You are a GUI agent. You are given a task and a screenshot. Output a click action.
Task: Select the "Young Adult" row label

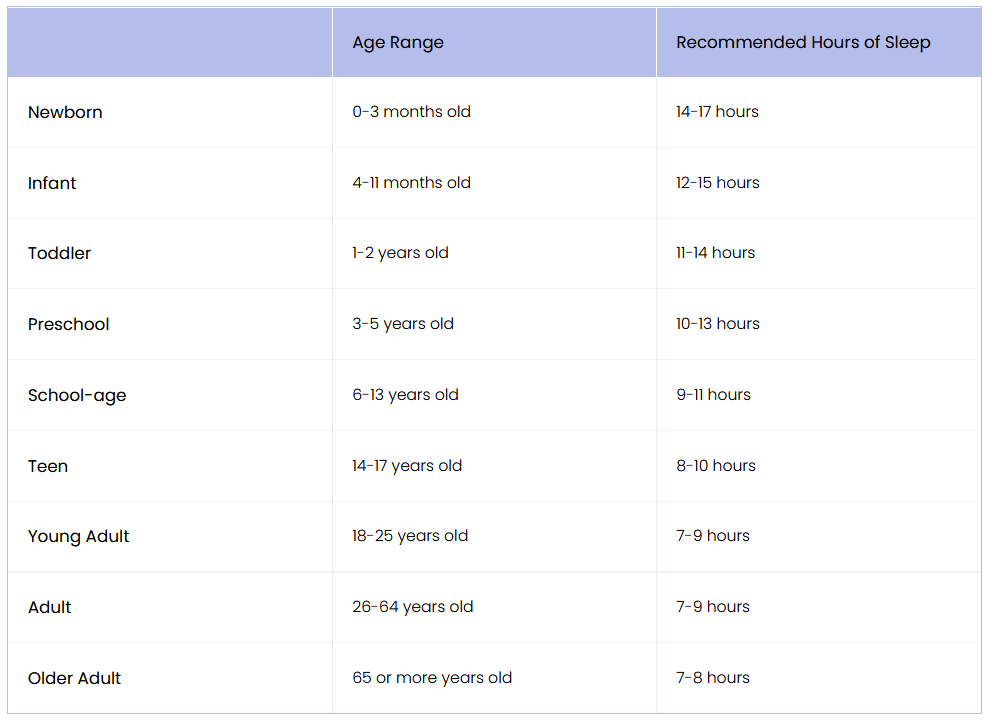click(x=79, y=536)
